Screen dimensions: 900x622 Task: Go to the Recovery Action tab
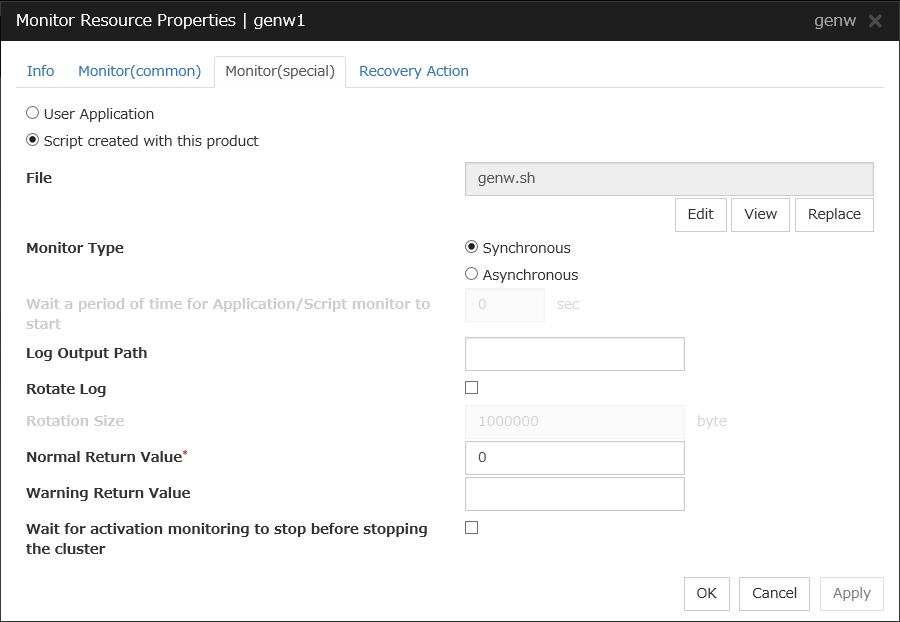[413, 71]
